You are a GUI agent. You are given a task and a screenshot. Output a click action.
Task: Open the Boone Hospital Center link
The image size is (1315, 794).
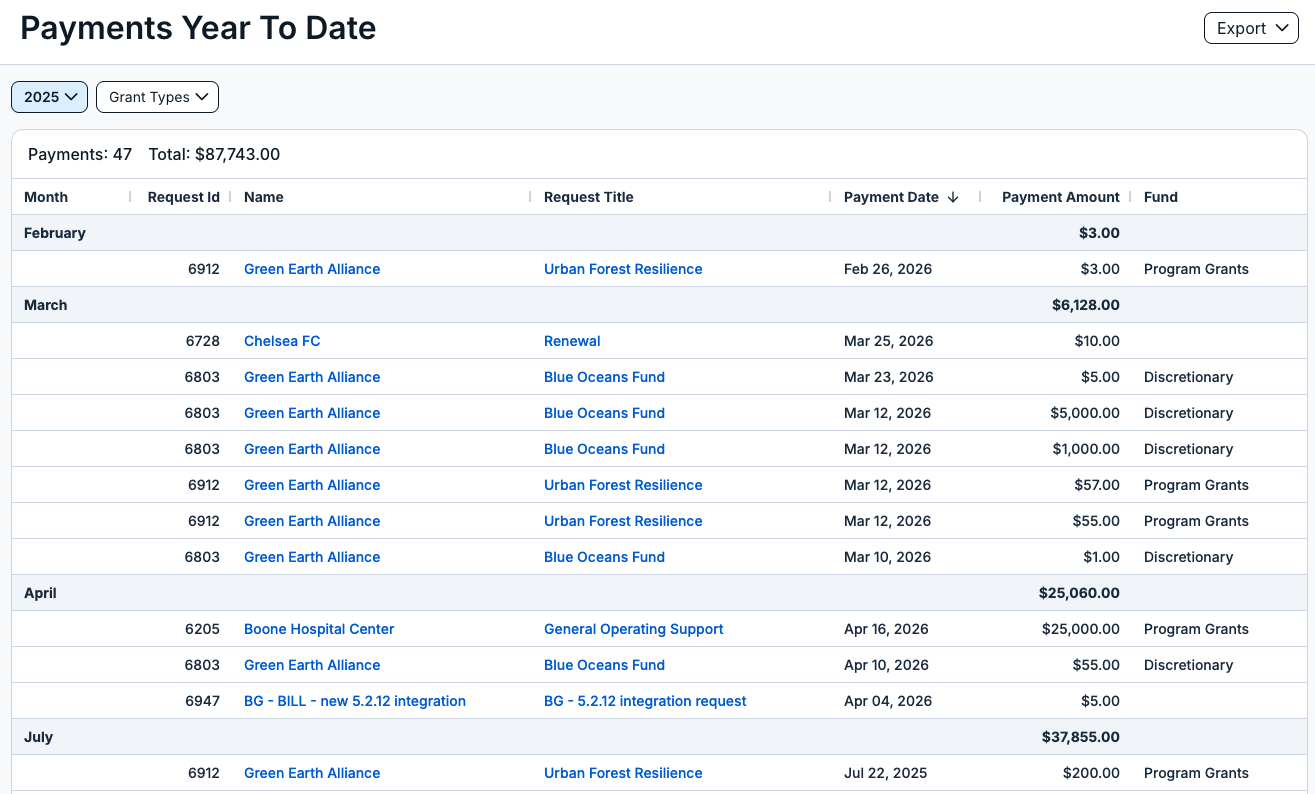[319, 629]
